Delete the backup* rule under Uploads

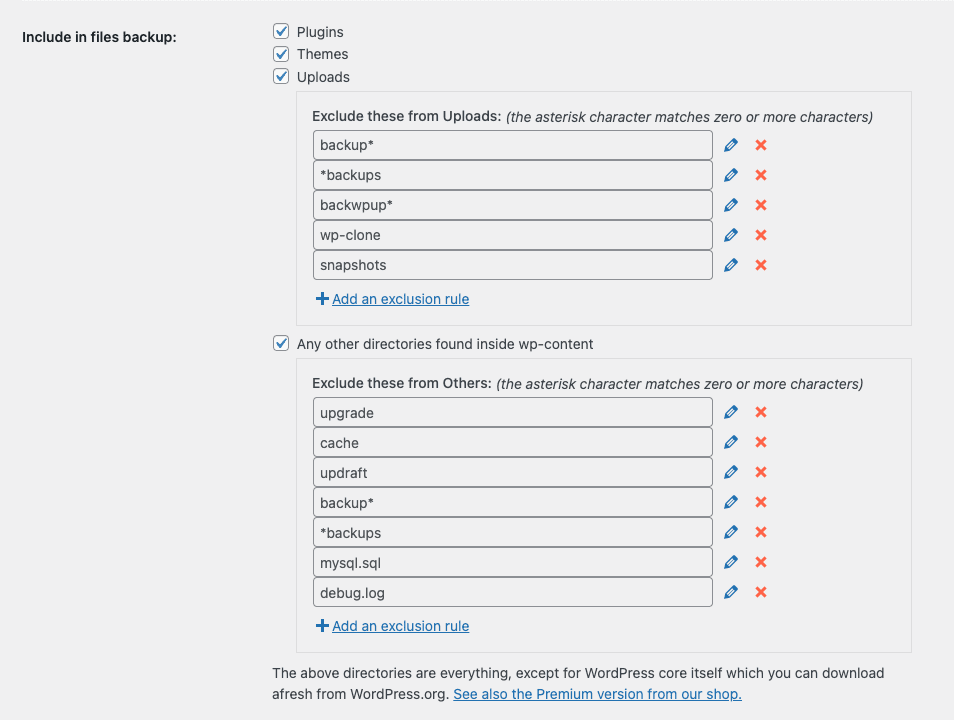point(760,145)
